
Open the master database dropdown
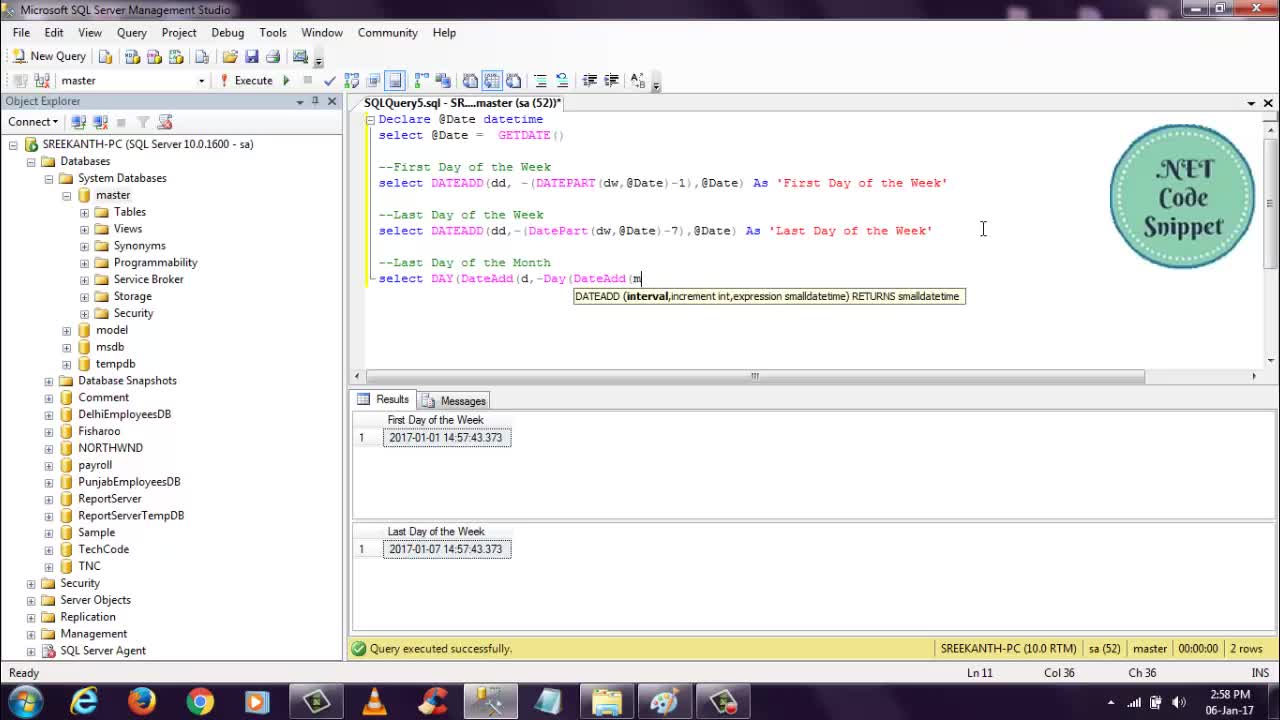click(201, 81)
